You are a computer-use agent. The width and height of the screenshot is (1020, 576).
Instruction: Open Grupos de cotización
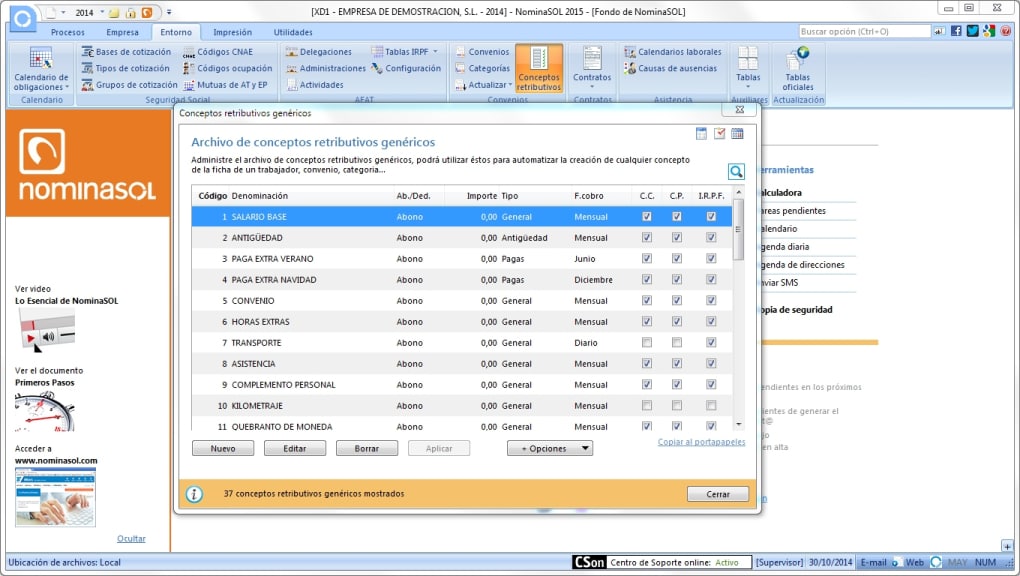click(x=129, y=85)
